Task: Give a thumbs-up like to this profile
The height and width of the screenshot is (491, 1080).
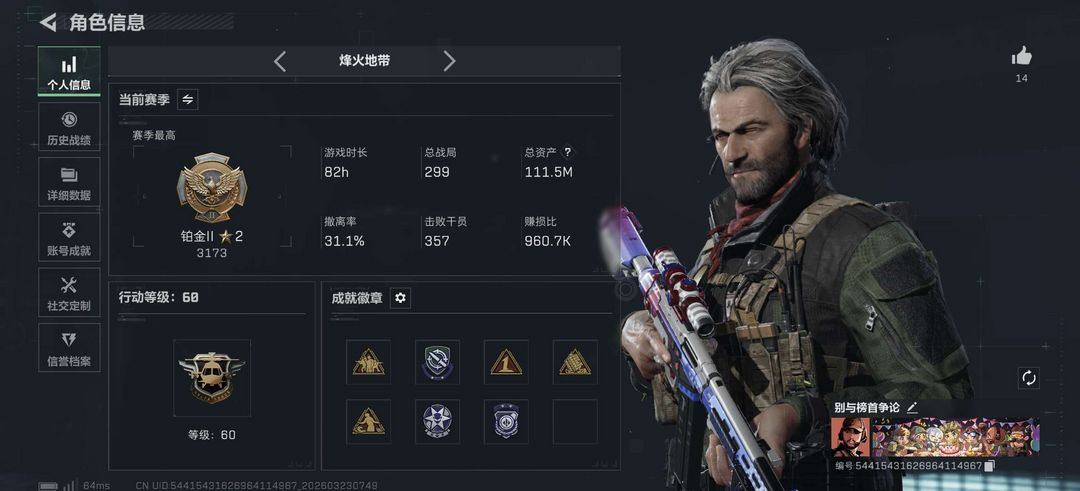Action: pyautogui.click(x=1021, y=56)
